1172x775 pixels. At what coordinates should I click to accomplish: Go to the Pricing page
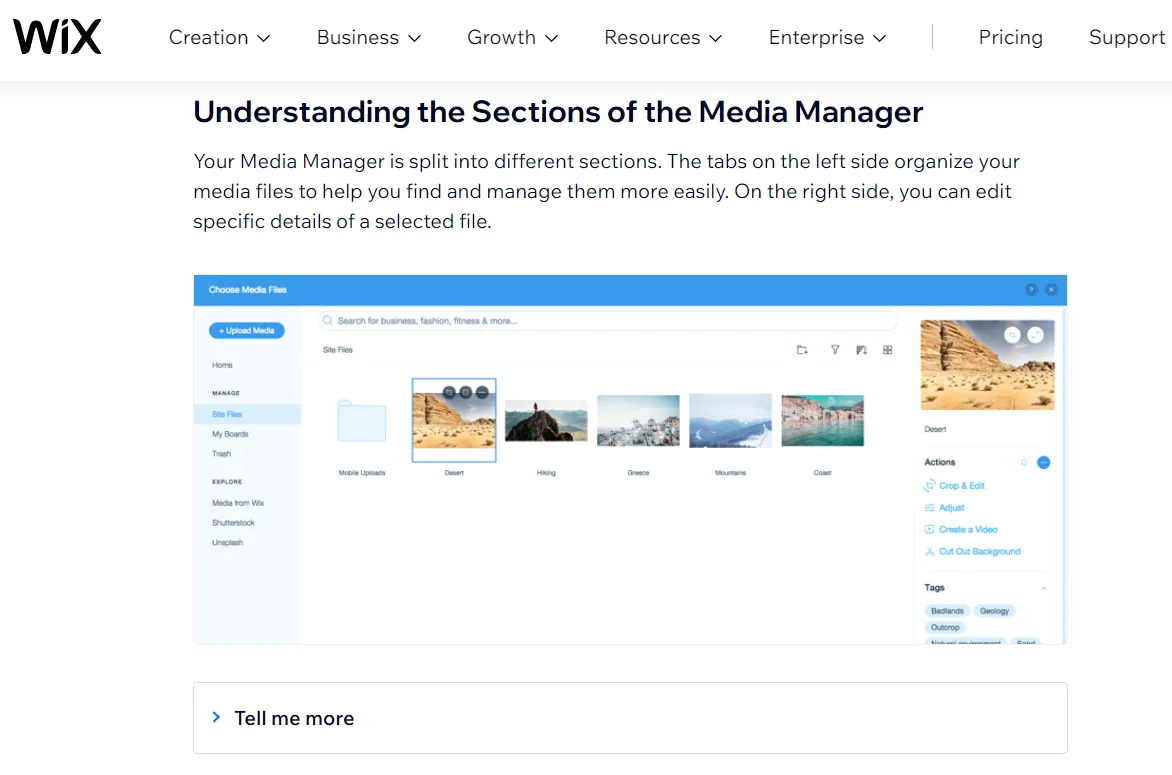coord(1010,38)
